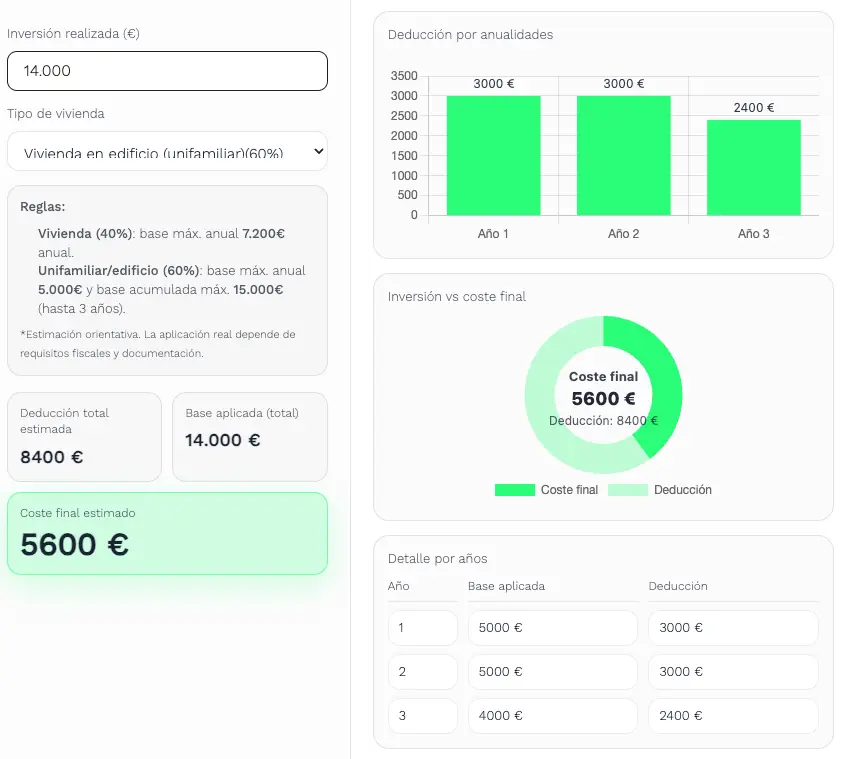Viewport: 848px width, 759px height.
Task: Click the Reglas information box
Action: [x=167, y=280]
